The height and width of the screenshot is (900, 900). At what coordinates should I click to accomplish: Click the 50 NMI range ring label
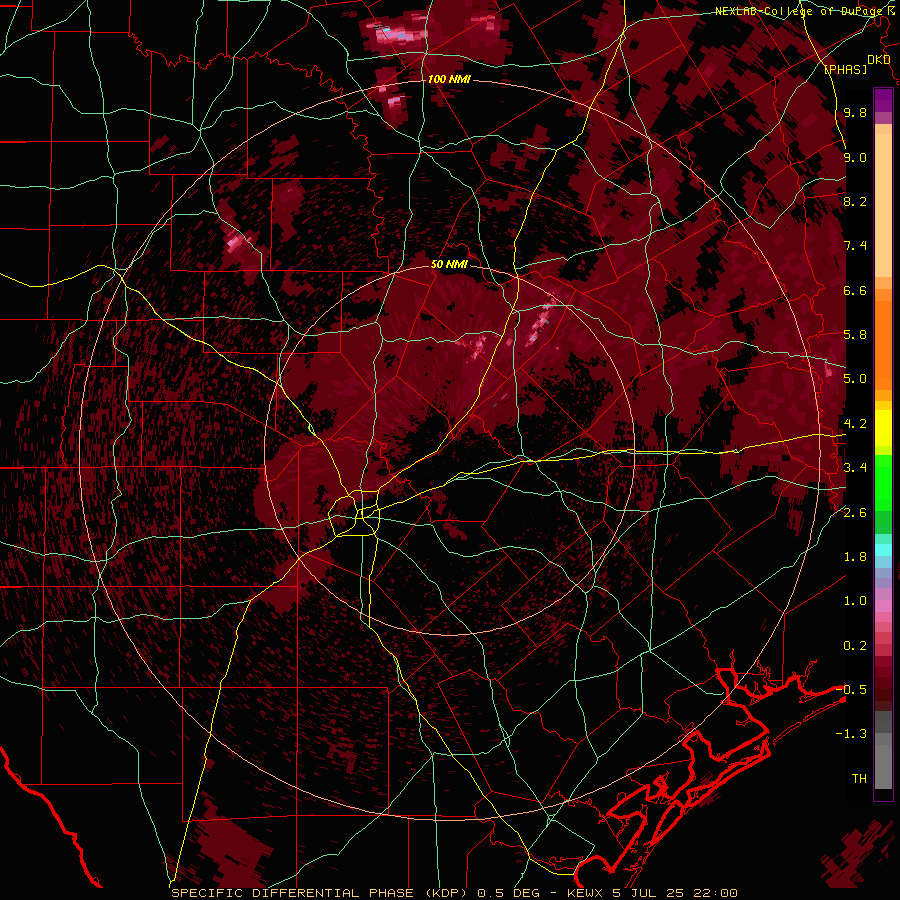coord(449,265)
